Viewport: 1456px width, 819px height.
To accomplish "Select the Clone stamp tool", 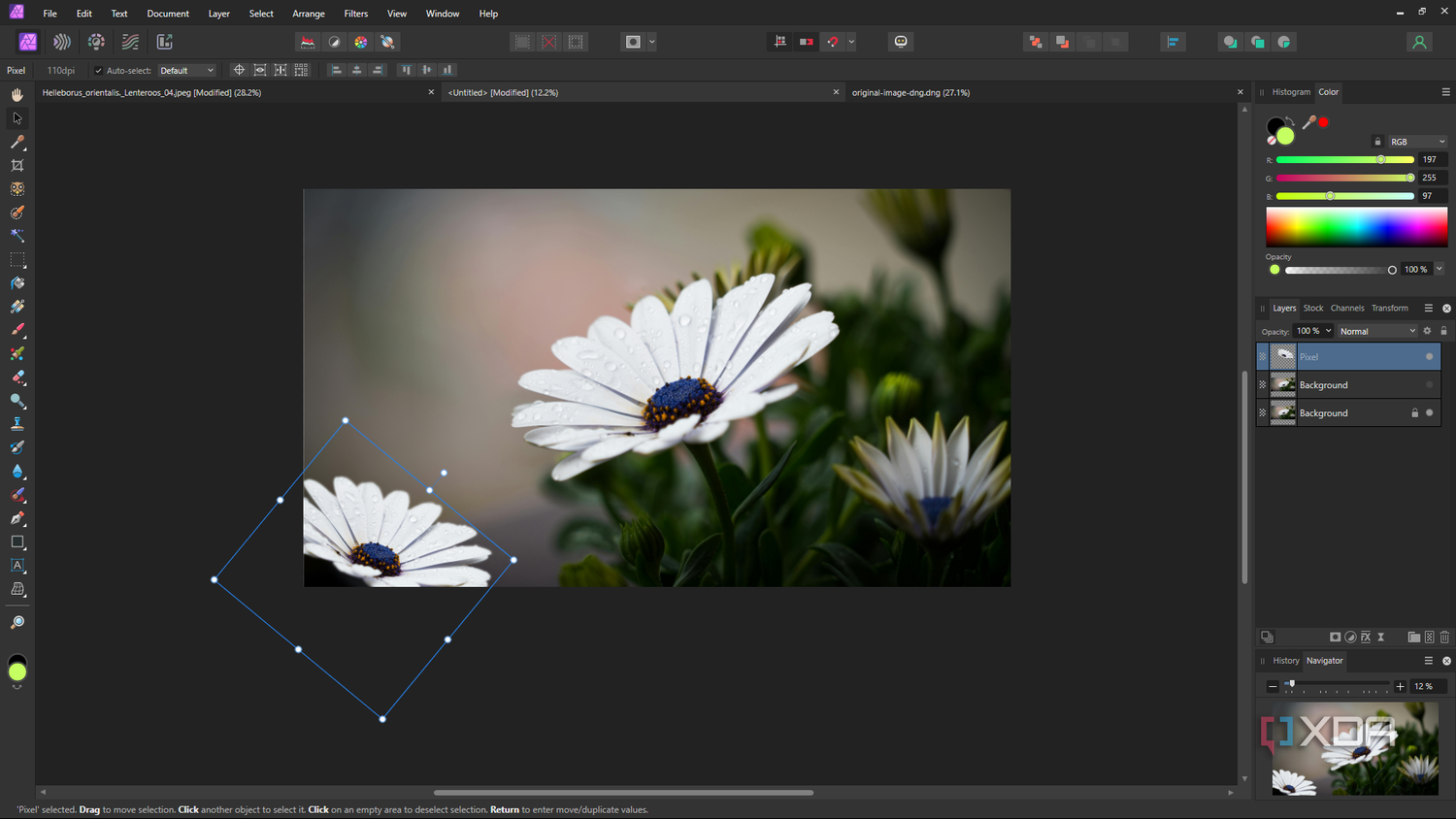I will tap(17, 424).
